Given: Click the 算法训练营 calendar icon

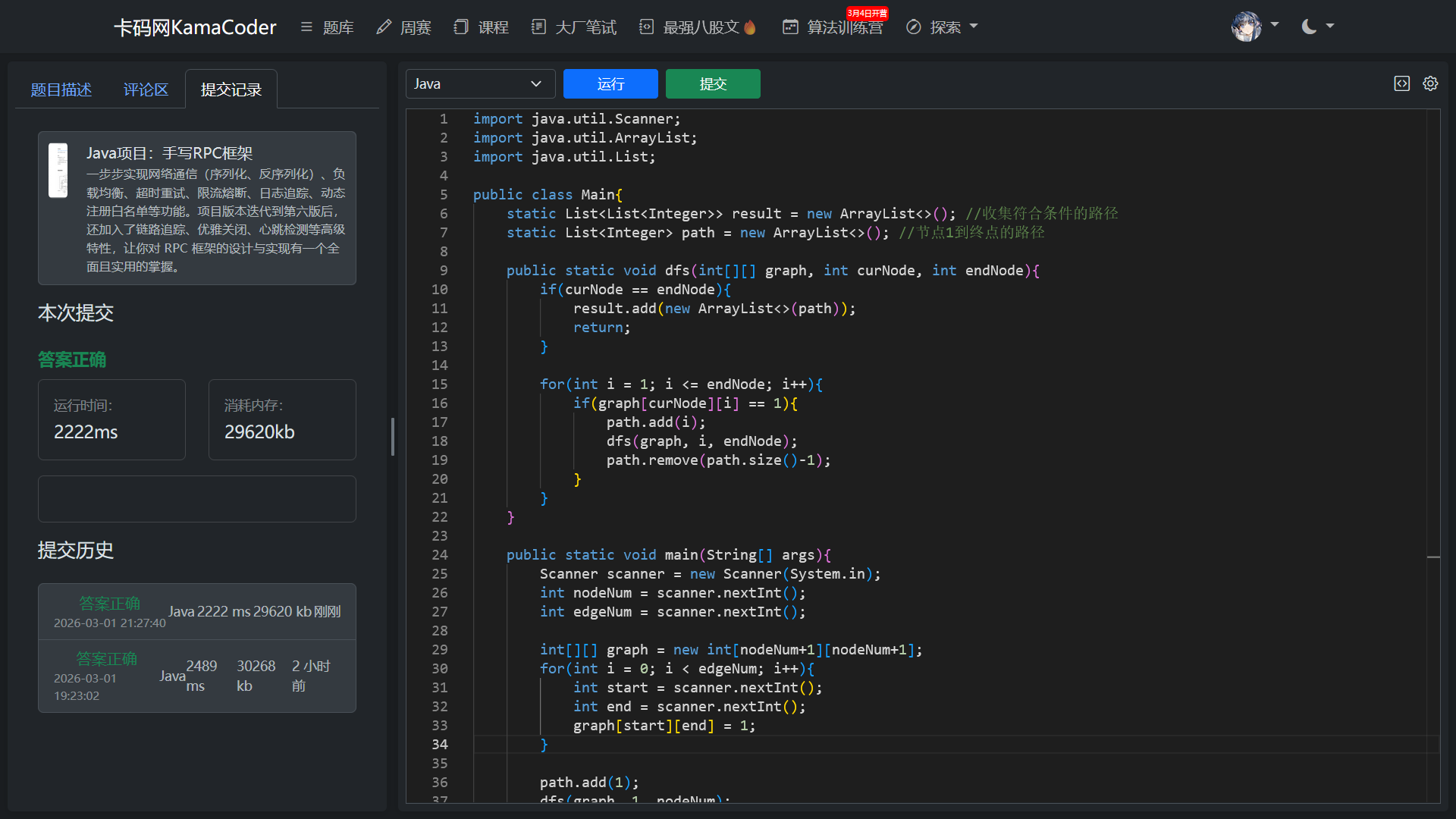Looking at the screenshot, I should pyautogui.click(x=790, y=27).
